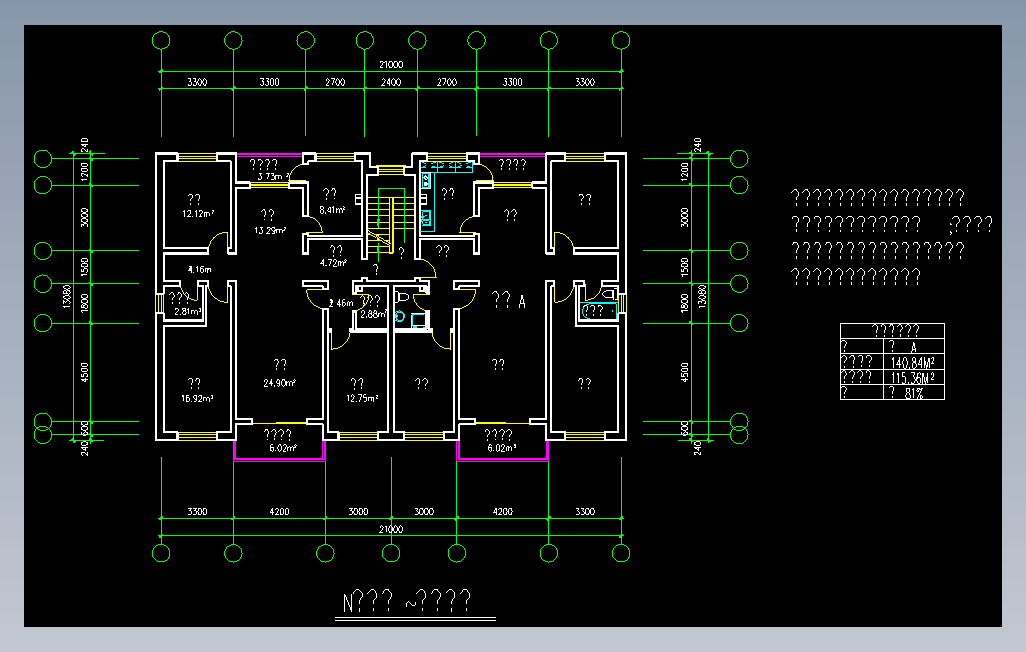Click the unit type 'A' label in plan
Image resolution: width=1026 pixels, height=652 pixels.
[x=522, y=302]
